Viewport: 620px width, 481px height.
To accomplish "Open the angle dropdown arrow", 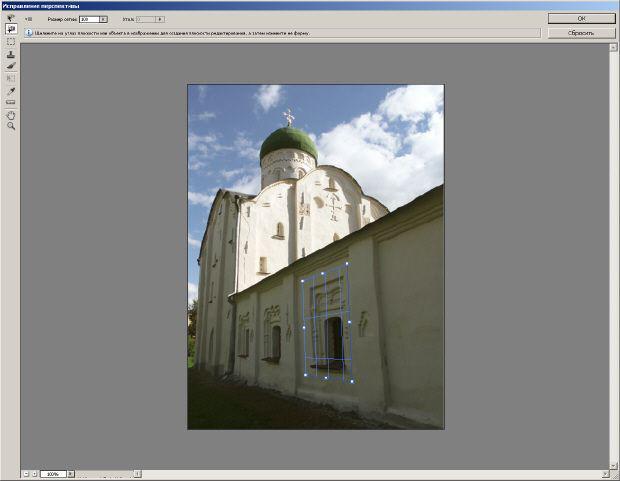I will coord(160,19).
